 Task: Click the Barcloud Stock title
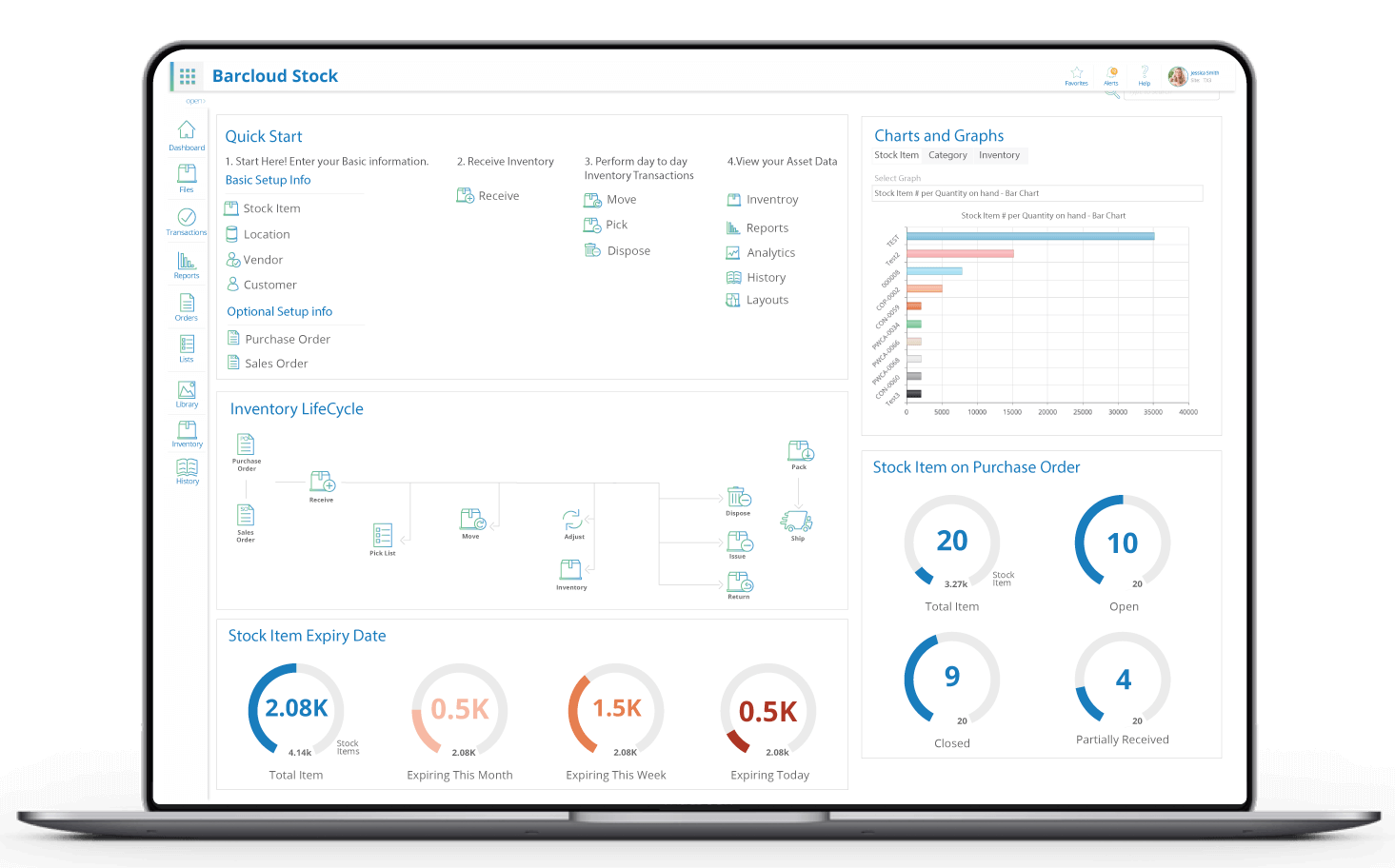pyautogui.click(x=275, y=76)
